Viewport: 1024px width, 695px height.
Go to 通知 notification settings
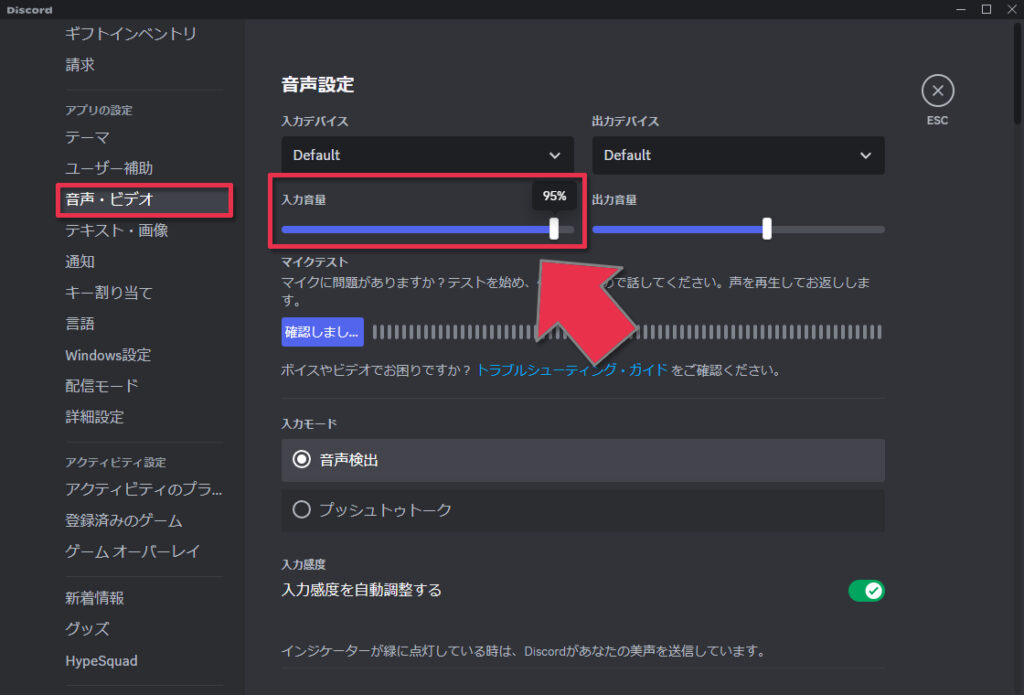click(80, 262)
